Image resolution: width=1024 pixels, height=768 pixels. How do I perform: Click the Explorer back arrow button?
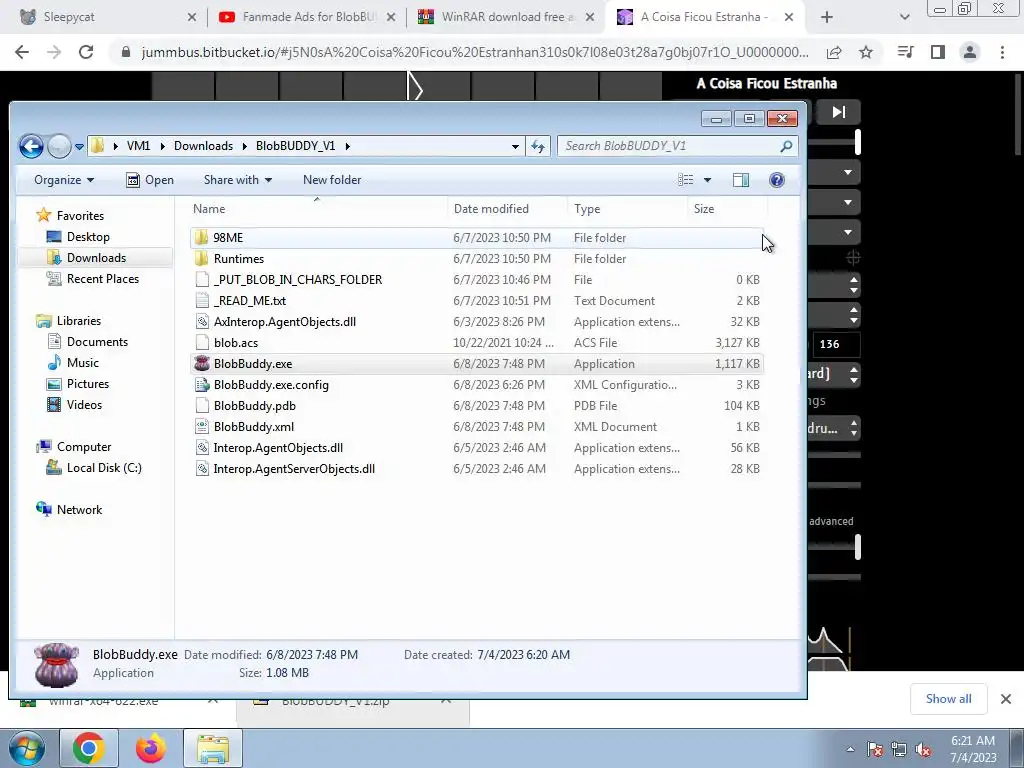coord(31,146)
